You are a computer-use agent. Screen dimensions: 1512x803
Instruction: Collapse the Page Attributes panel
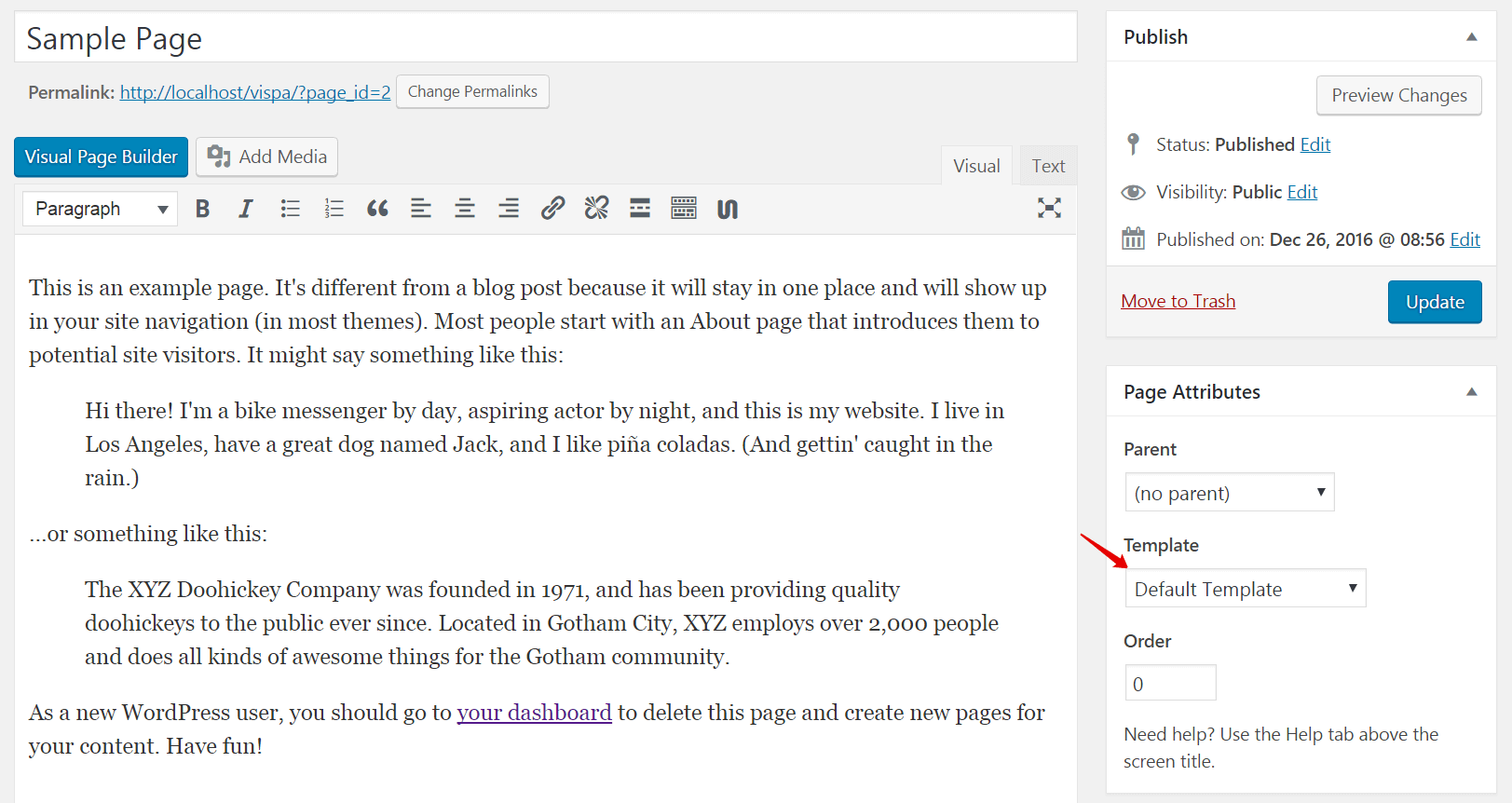(x=1471, y=392)
